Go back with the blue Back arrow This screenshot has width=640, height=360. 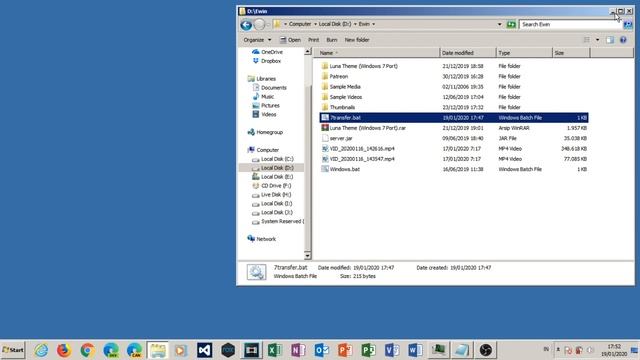click(246, 25)
